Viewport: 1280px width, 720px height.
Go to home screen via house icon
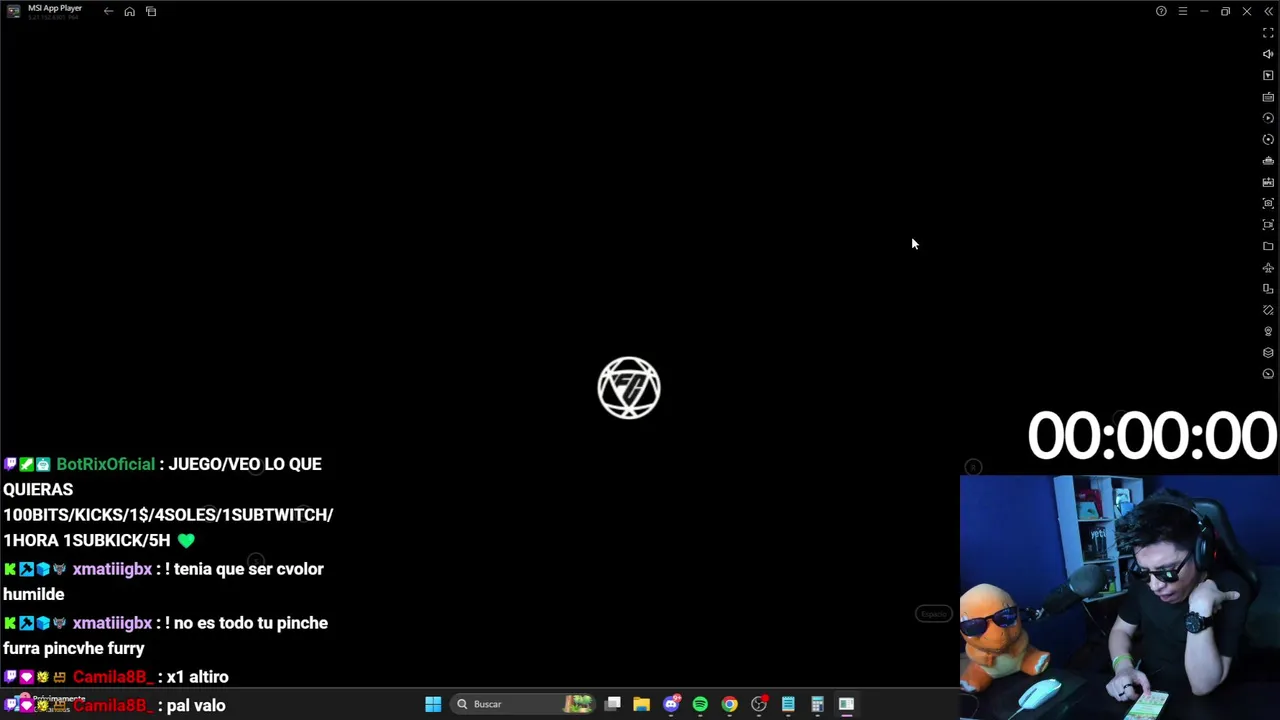[129, 11]
